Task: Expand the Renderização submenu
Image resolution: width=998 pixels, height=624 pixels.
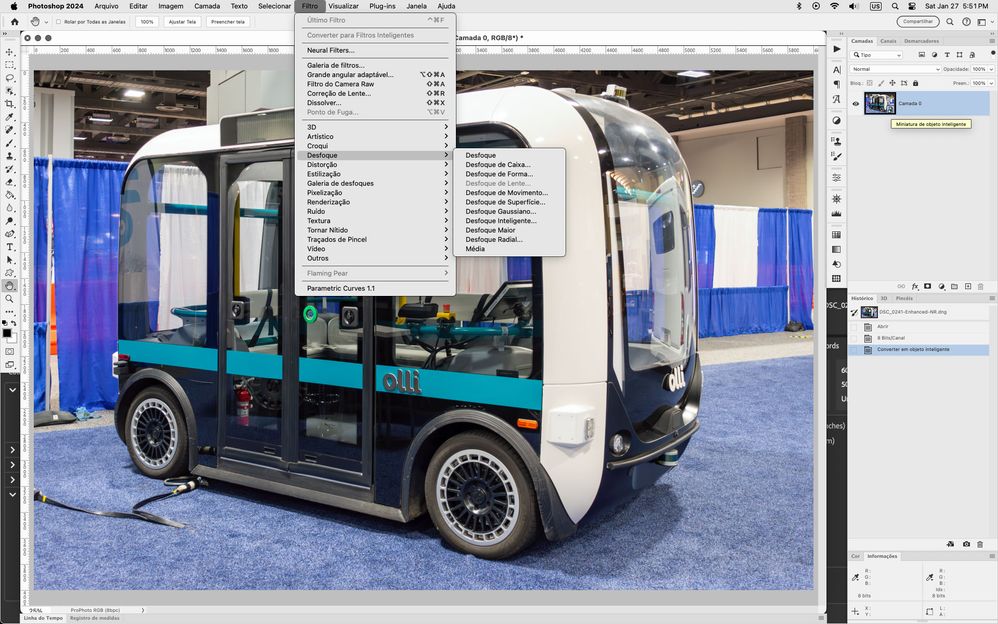Action: coord(375,202)
